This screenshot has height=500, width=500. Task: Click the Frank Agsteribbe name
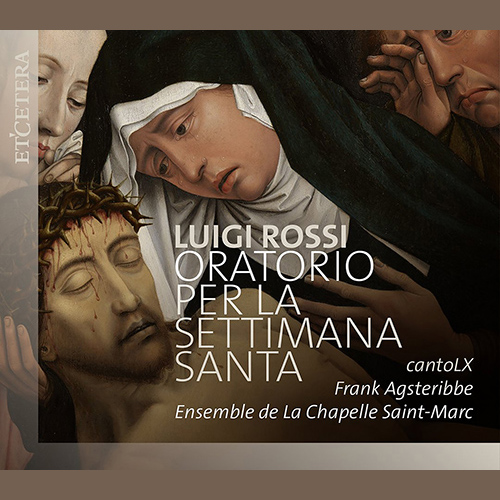(x=404, y=389)
